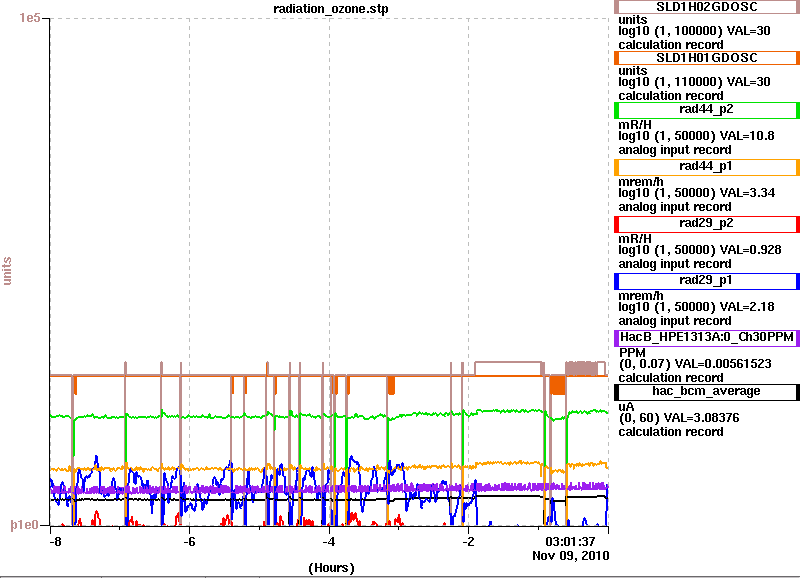Click the PPM units label
The image size is (800, 578).
tap(632, 353)
